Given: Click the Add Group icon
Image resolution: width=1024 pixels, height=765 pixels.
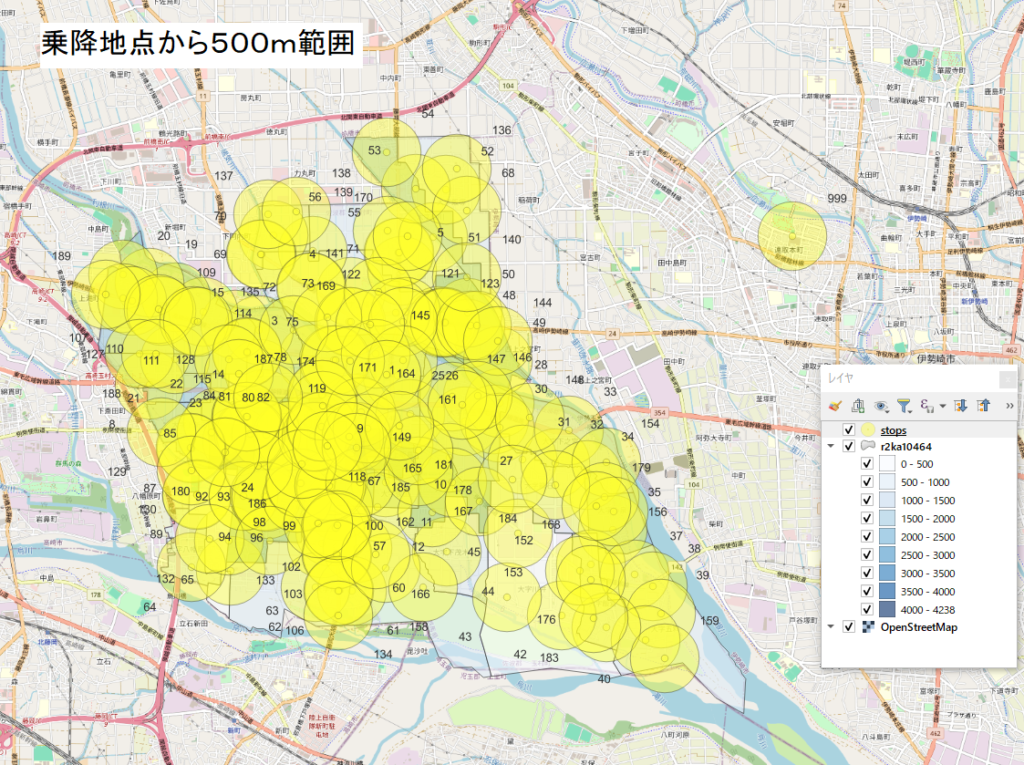Looking at the screenshot, I should pyautogui.click(x=858, y=406).
